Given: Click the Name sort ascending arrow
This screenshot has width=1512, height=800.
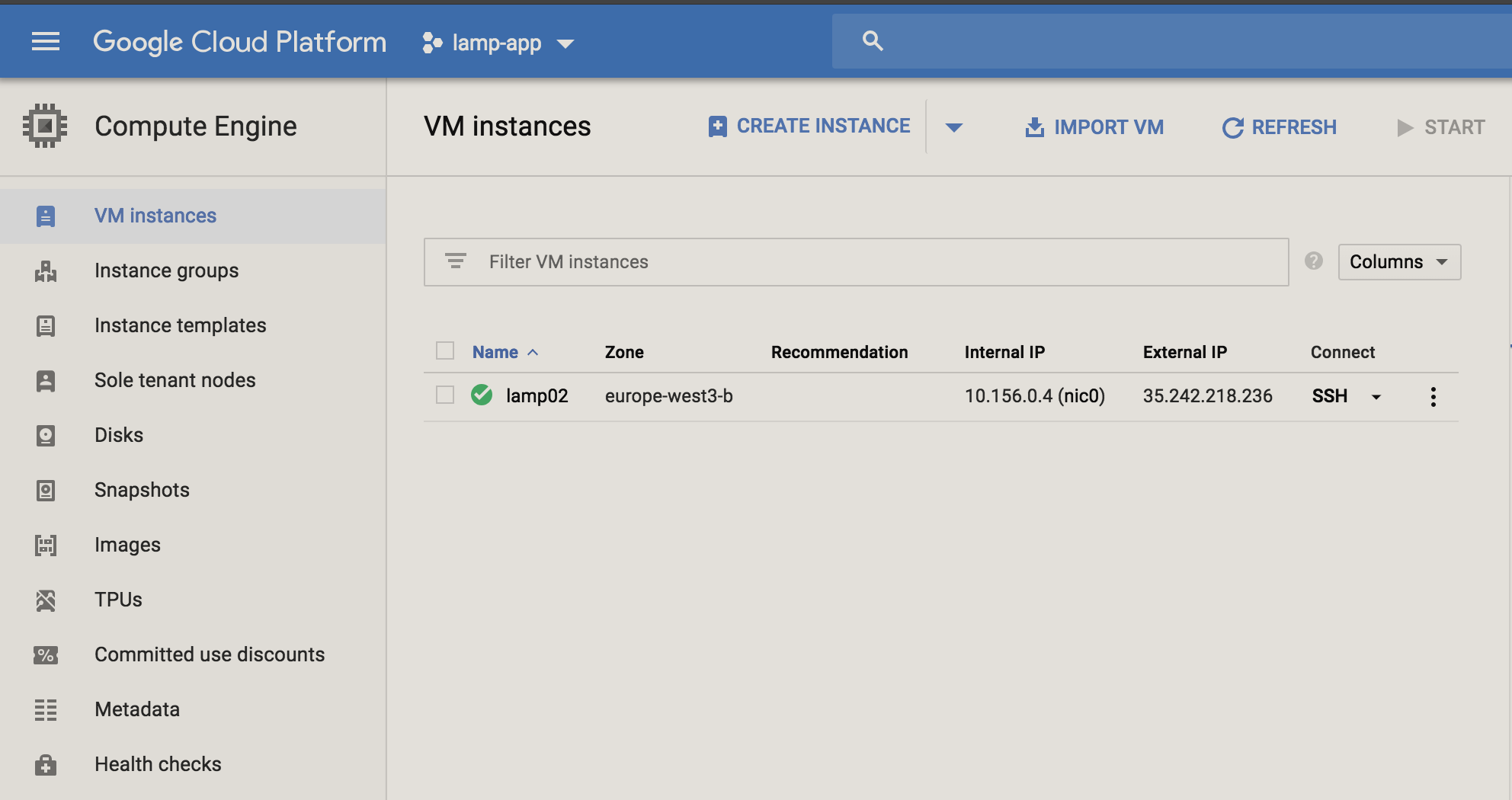Looking at the screenshot, I should coord(533,352).
